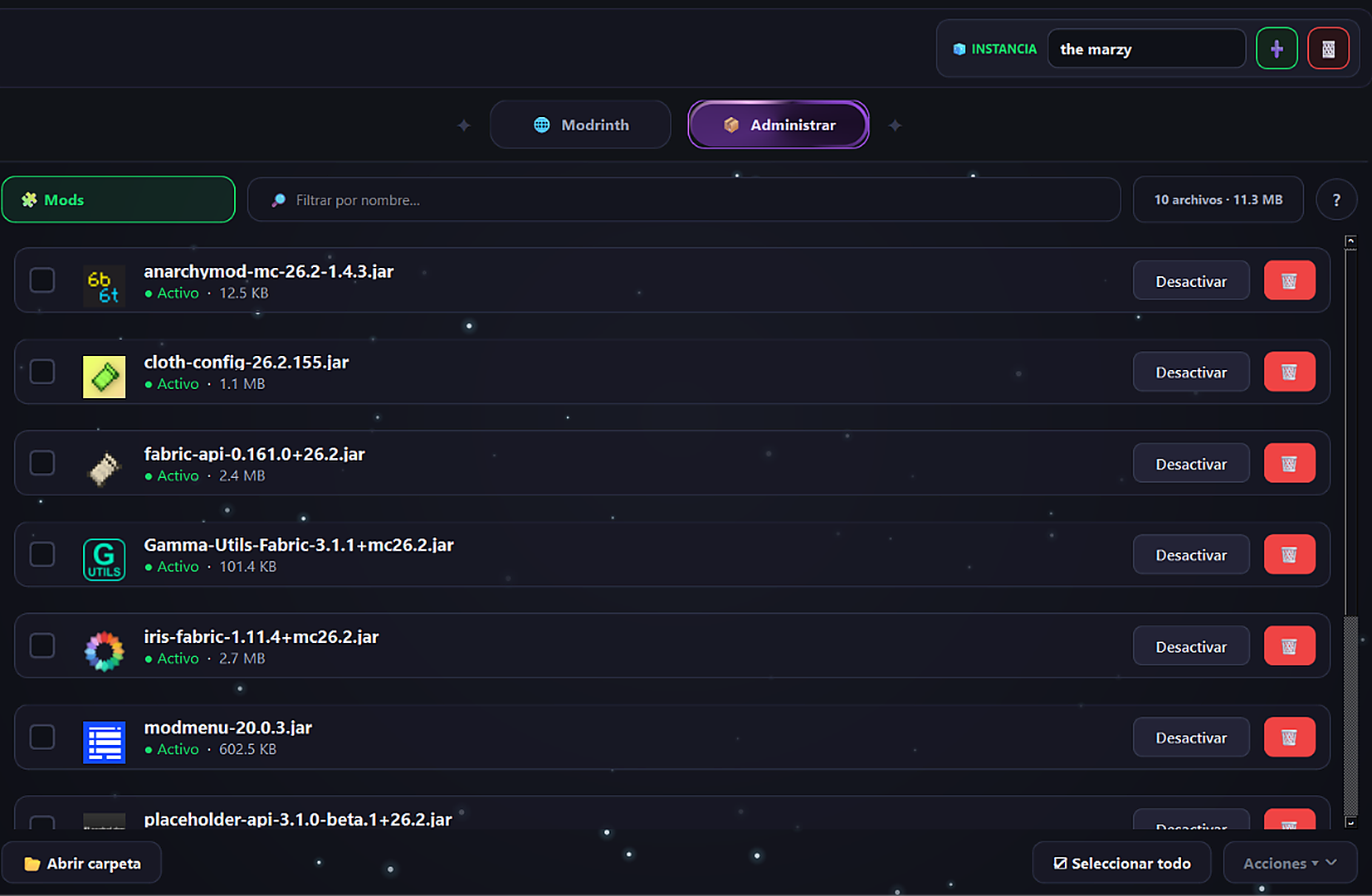Image resolution: width=1372 pixels, height=896 pixels.
Task: Click the anarchymod 6b6t mod icon
Action: (104, 285)
